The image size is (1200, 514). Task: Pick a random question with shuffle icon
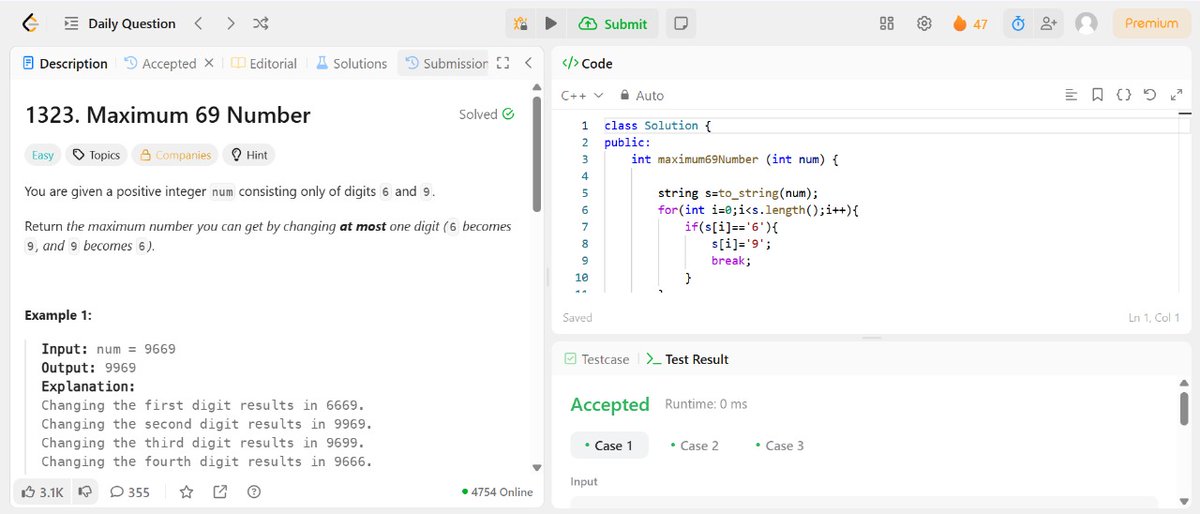click(x=260, y=23)
